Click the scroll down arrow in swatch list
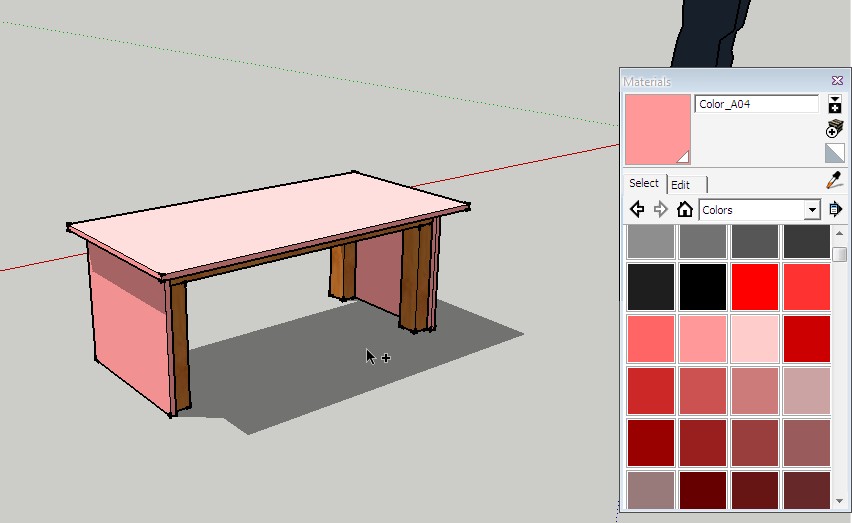This screenshot has width=852, height=523. [840, 501]
